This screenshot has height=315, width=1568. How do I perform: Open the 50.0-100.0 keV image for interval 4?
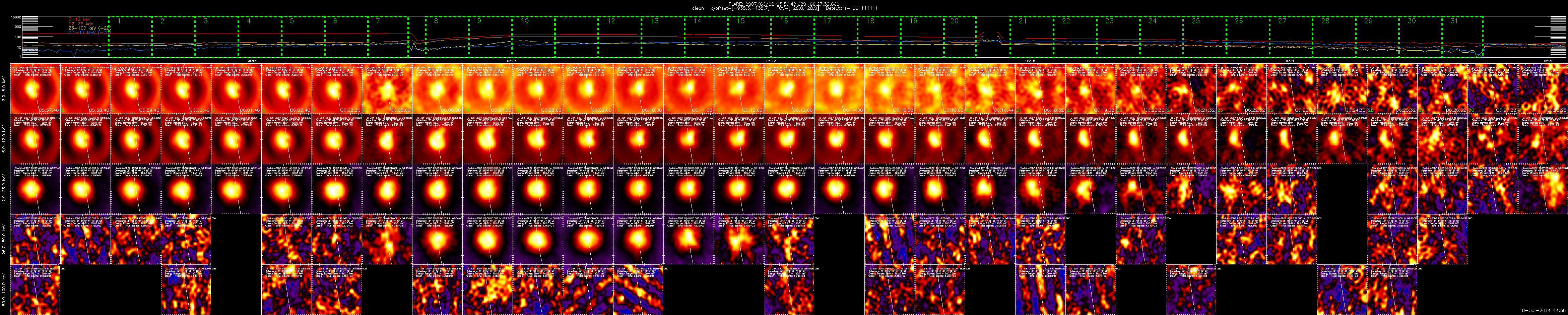tap(186, 290)
